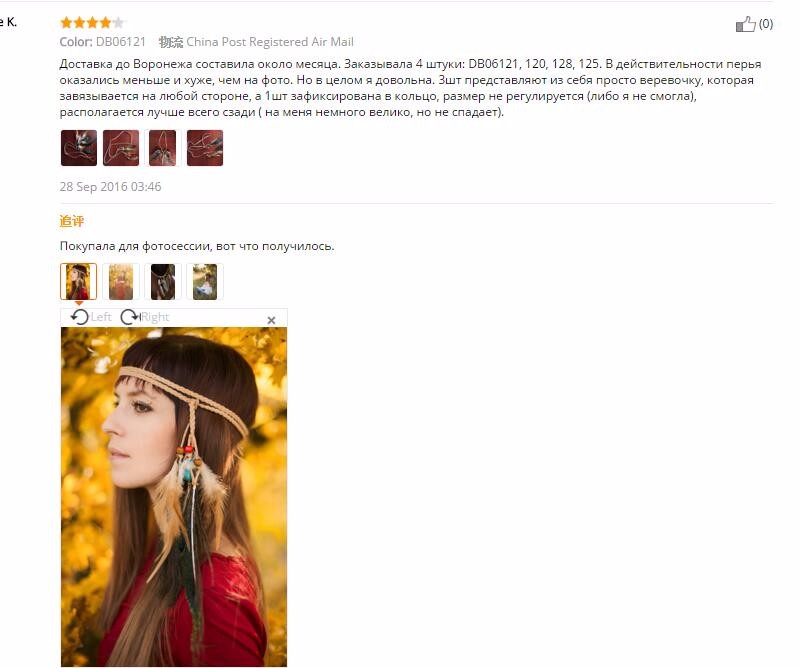
Task: Open the second review photo on red background
Action: pos(121,148)
